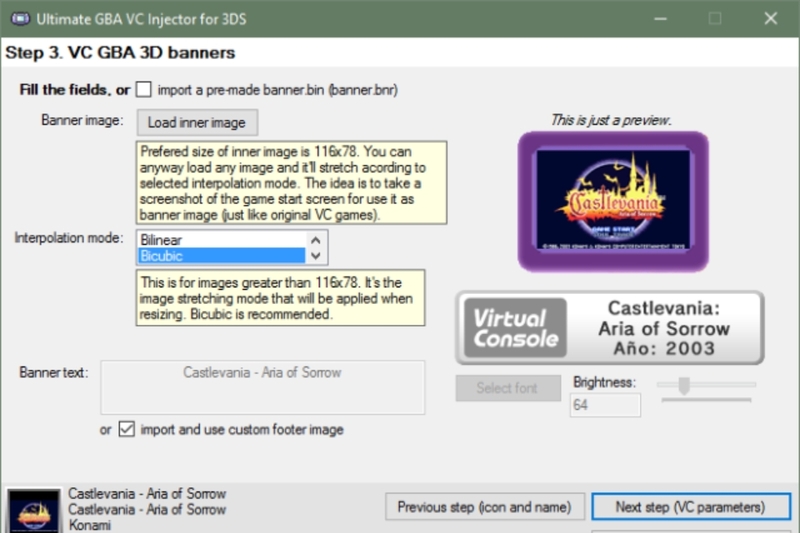Proceed to Next step (VC parameters)
This screenshot has height=533, width=800.
tap(691, 506)
